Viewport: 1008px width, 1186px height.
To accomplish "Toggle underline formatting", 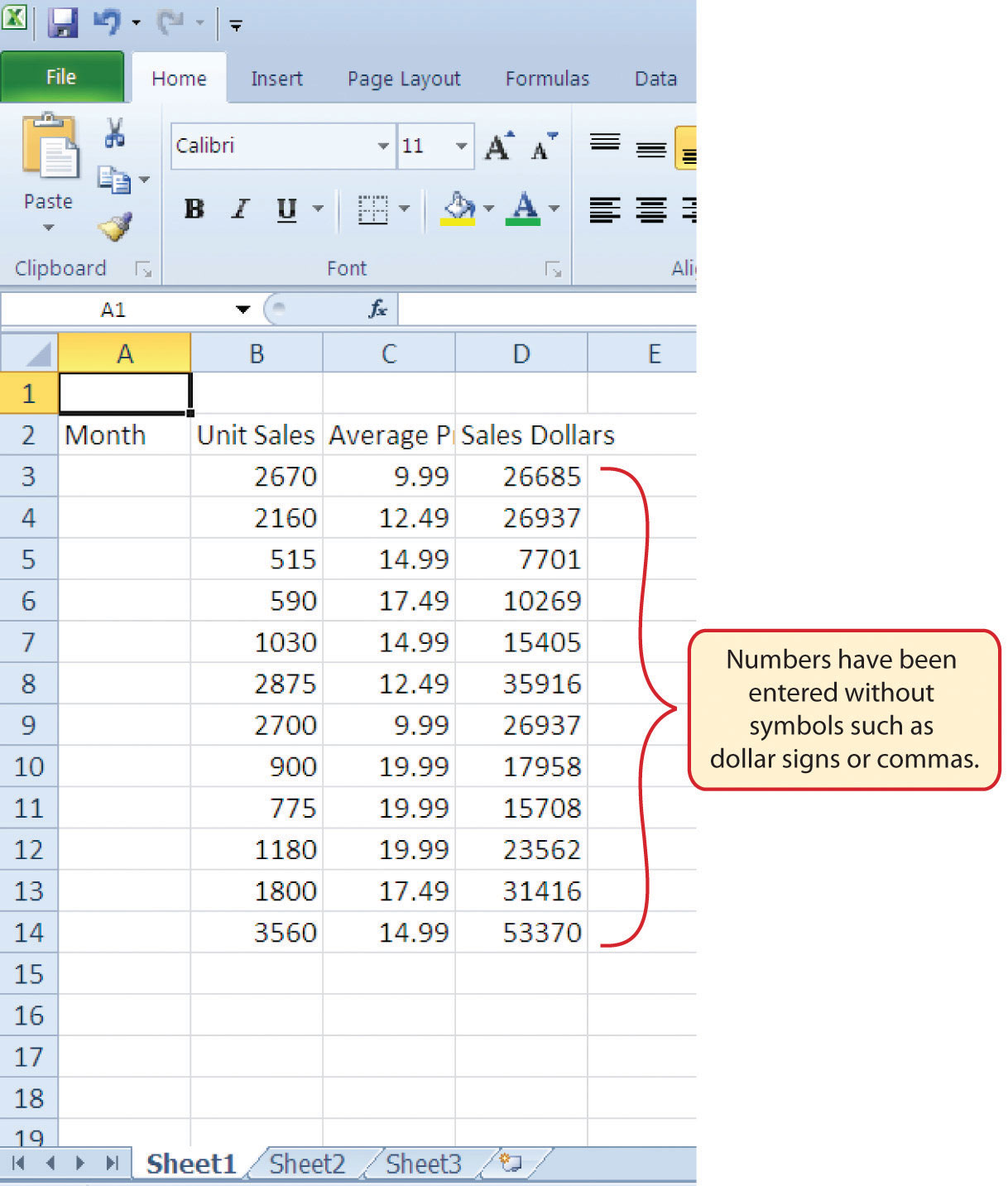I will click(x=285, y=209).
